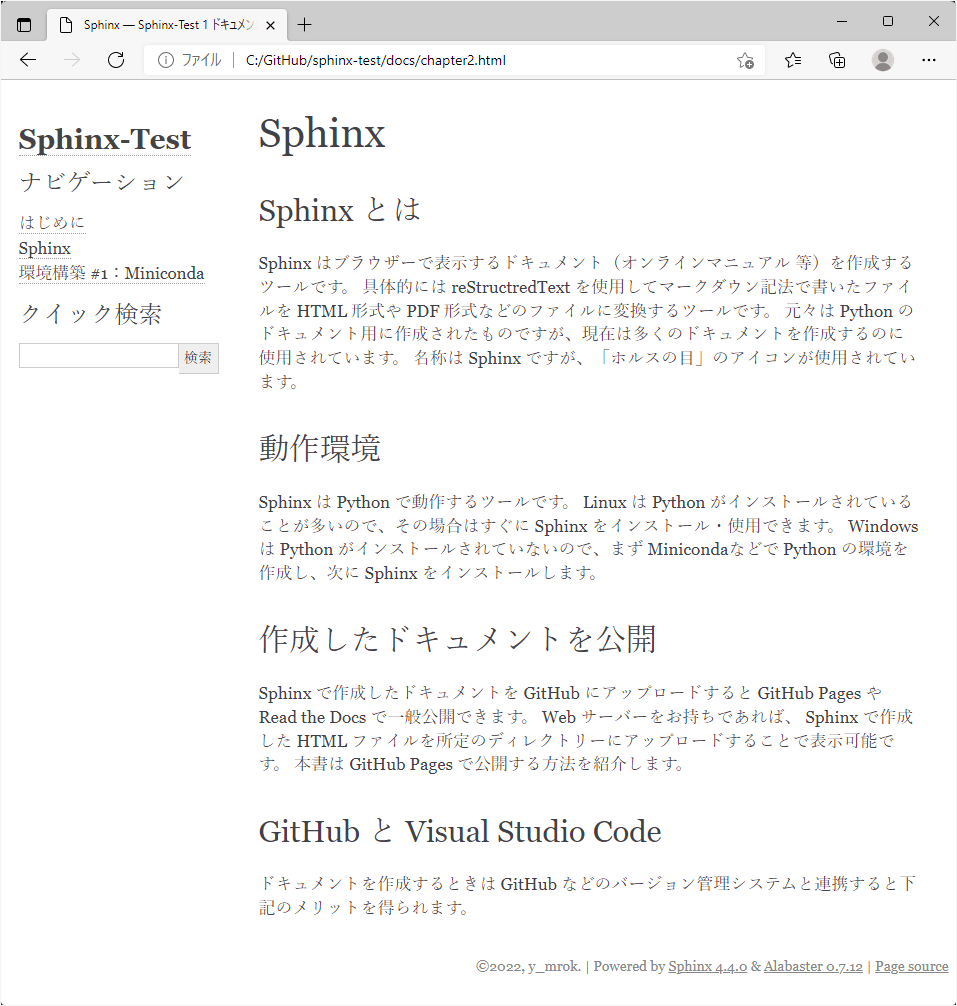Click the back navigation arrow
The width and height of the screenshot is (957, 1006).
[x=27, y=60]
